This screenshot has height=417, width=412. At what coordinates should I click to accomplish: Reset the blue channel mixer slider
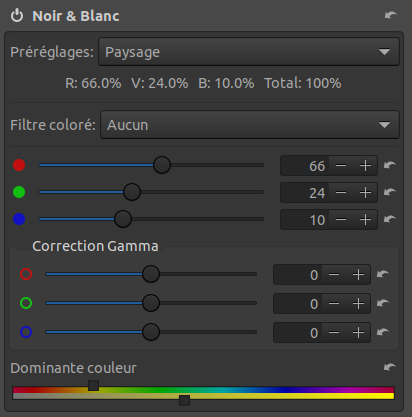(x=390, y=219)
